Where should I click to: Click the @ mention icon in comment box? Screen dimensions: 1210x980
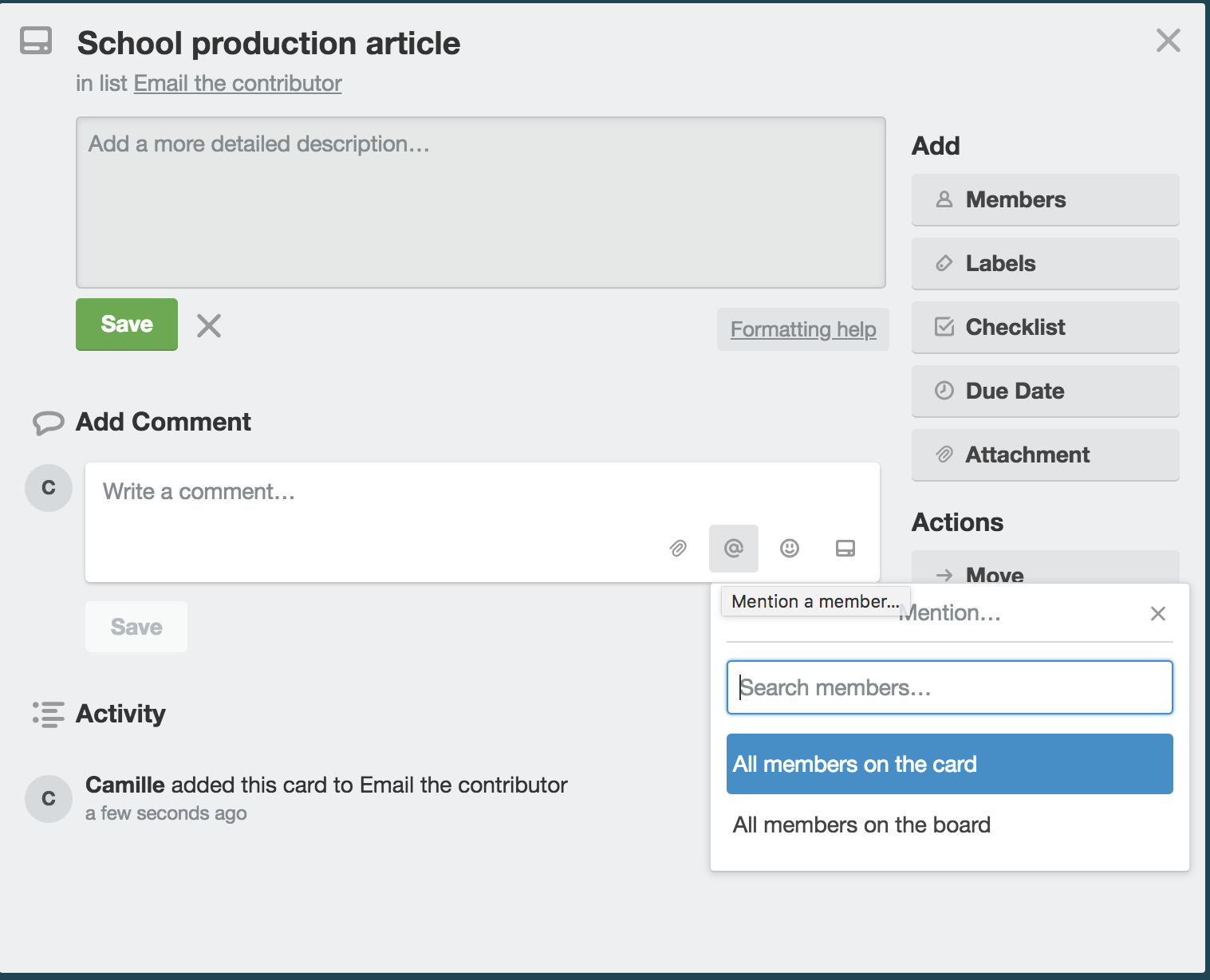pos(733,549)
